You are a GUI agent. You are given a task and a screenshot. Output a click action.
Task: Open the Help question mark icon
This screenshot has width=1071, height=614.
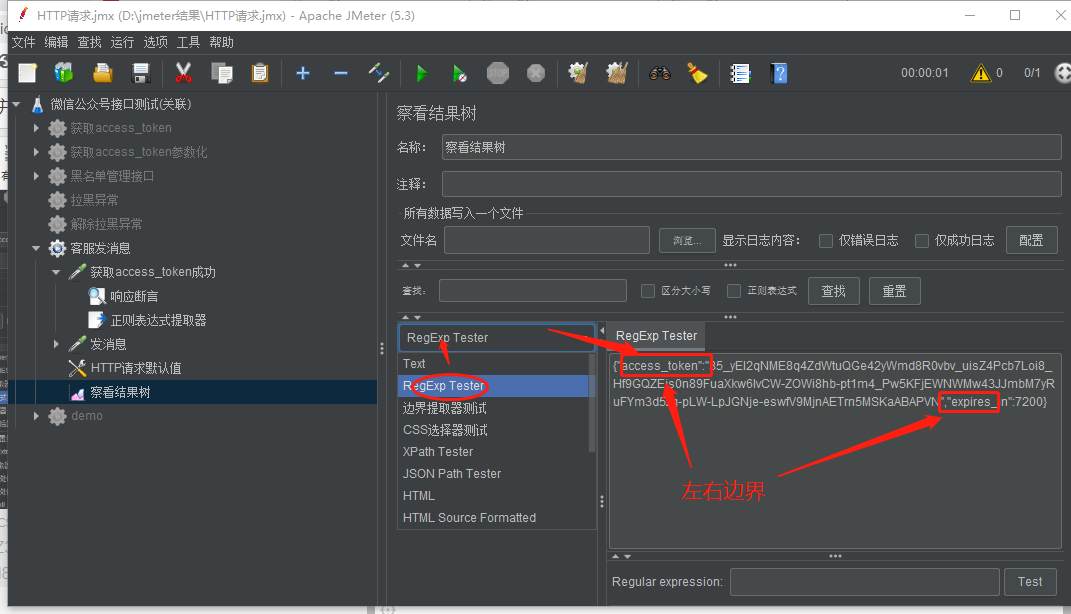pyautogui.click(x=779, y=73)
